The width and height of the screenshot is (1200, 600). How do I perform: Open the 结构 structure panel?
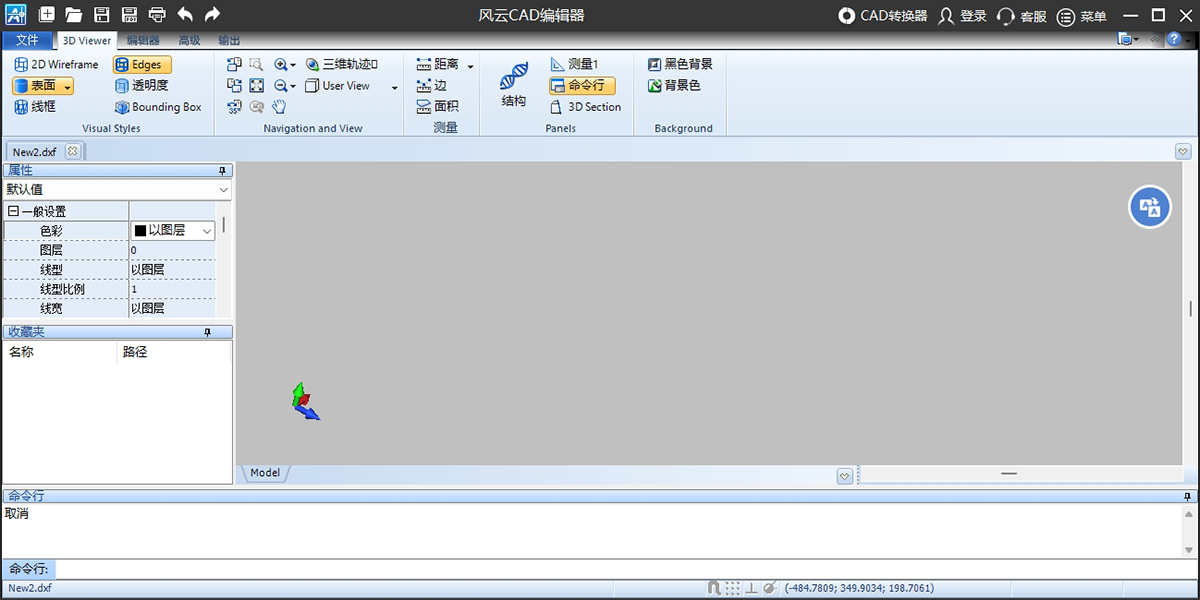coord(514,84)
